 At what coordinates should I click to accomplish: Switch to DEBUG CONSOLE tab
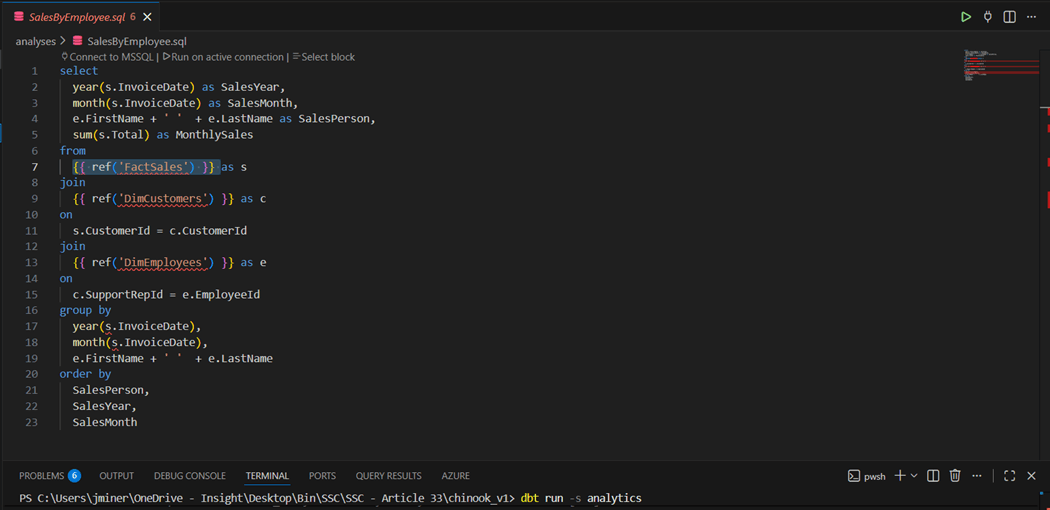point(190,476)
